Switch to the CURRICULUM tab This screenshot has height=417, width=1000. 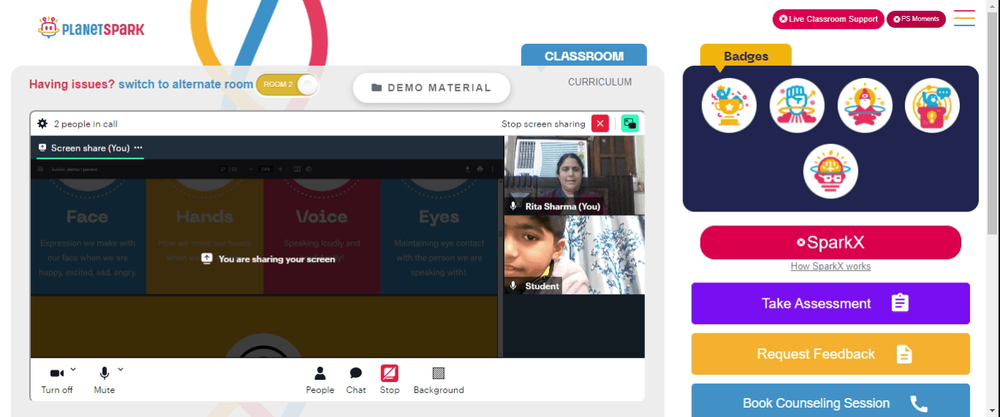[600, 82]
